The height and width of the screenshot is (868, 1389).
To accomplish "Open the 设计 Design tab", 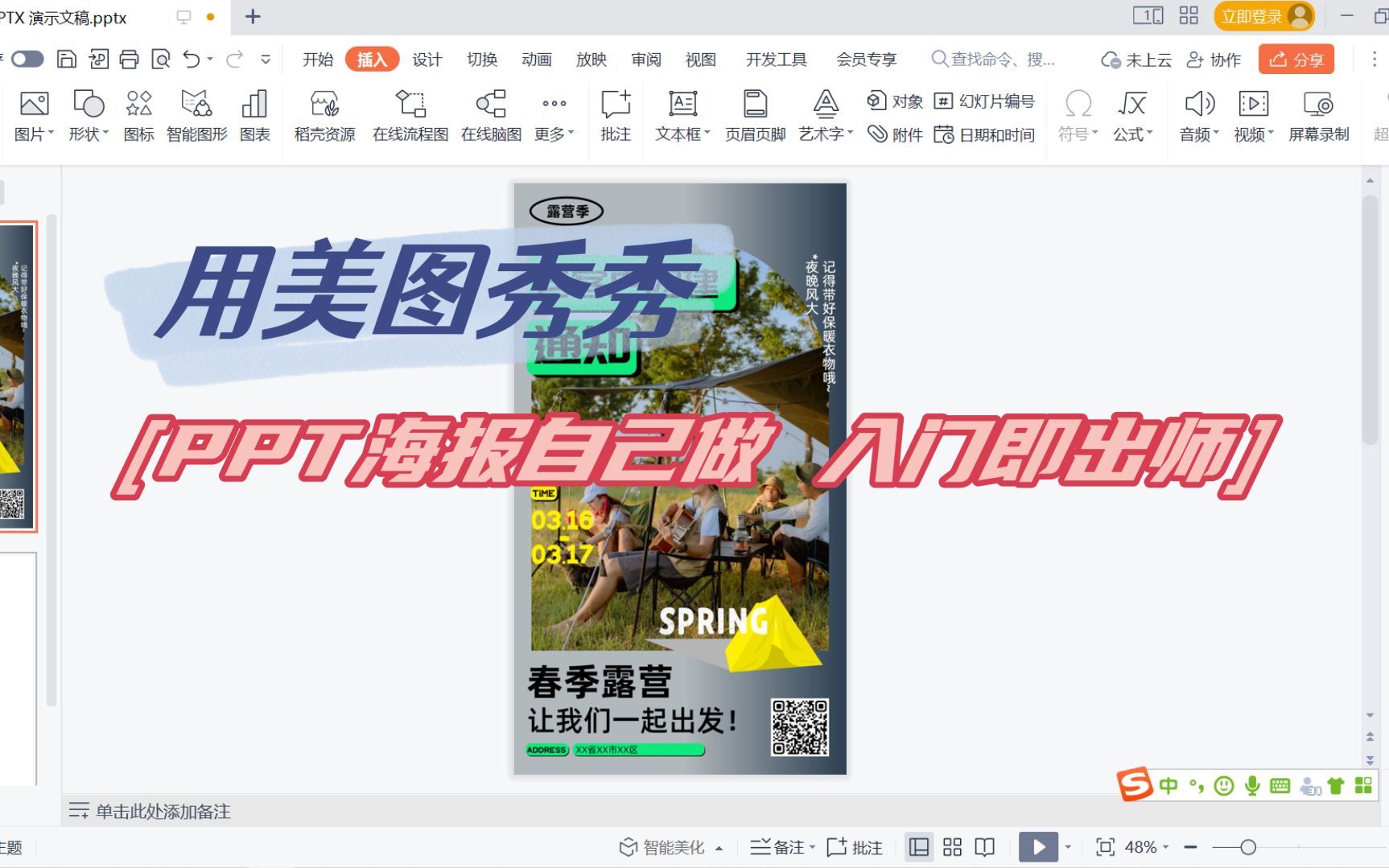I will point(427,60).
